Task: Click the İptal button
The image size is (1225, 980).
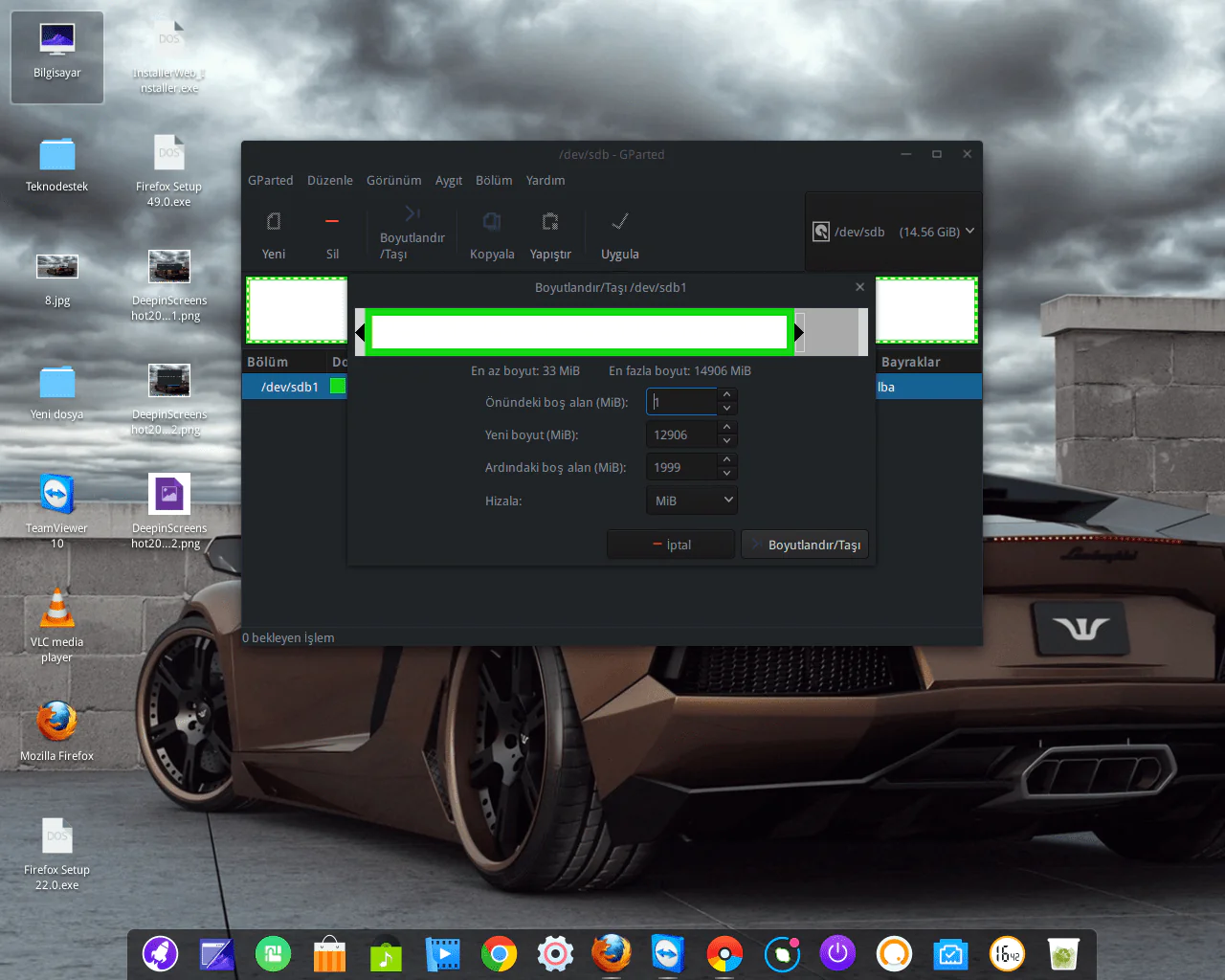Action: coord(671,545)
